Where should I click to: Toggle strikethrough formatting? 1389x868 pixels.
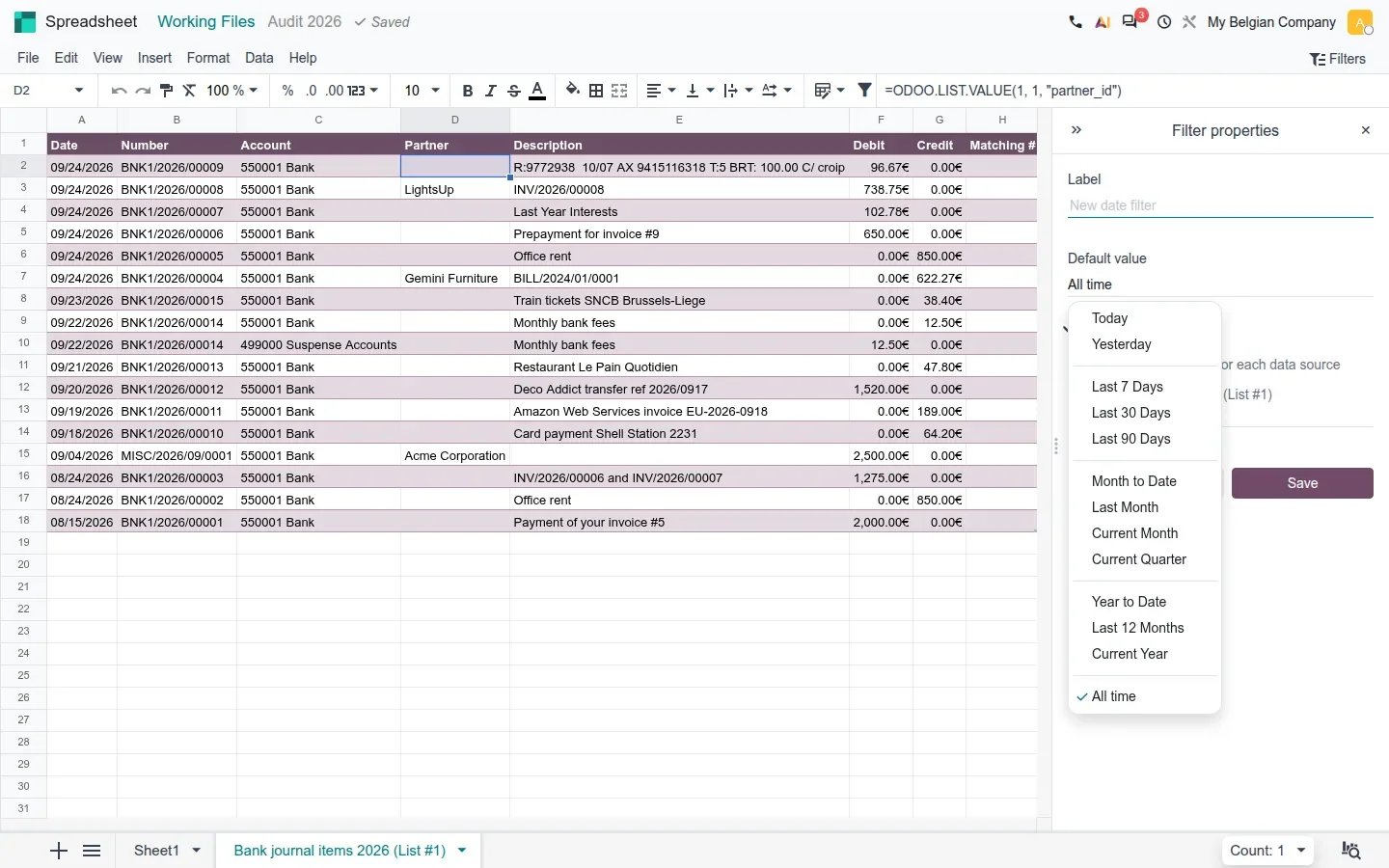[x=514, y=91]
